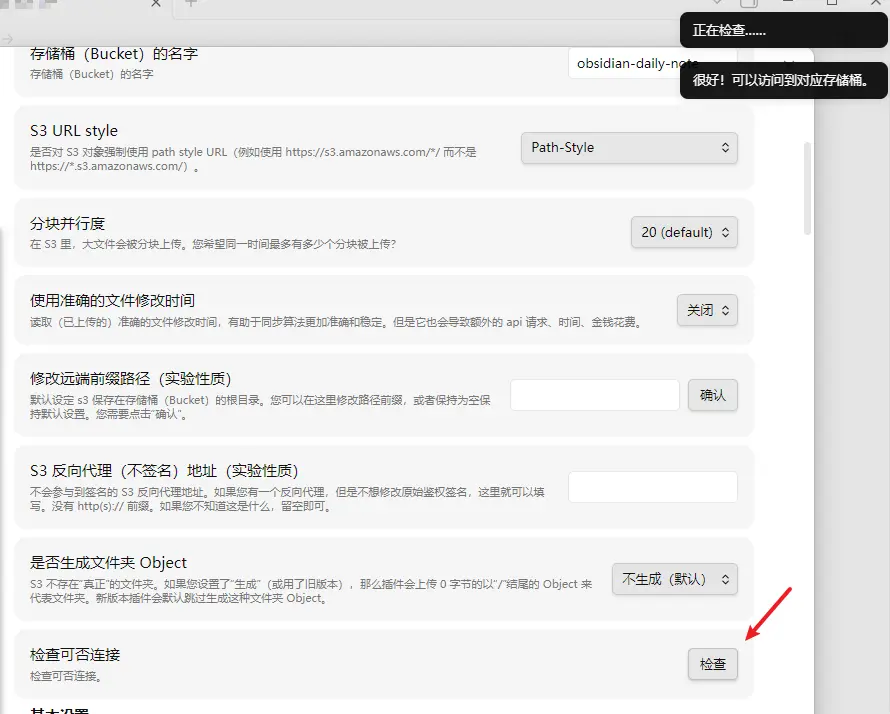Click the 确认 button for remote prefix
The height and width of the screenshot is (714, 890).
(712, 394)
